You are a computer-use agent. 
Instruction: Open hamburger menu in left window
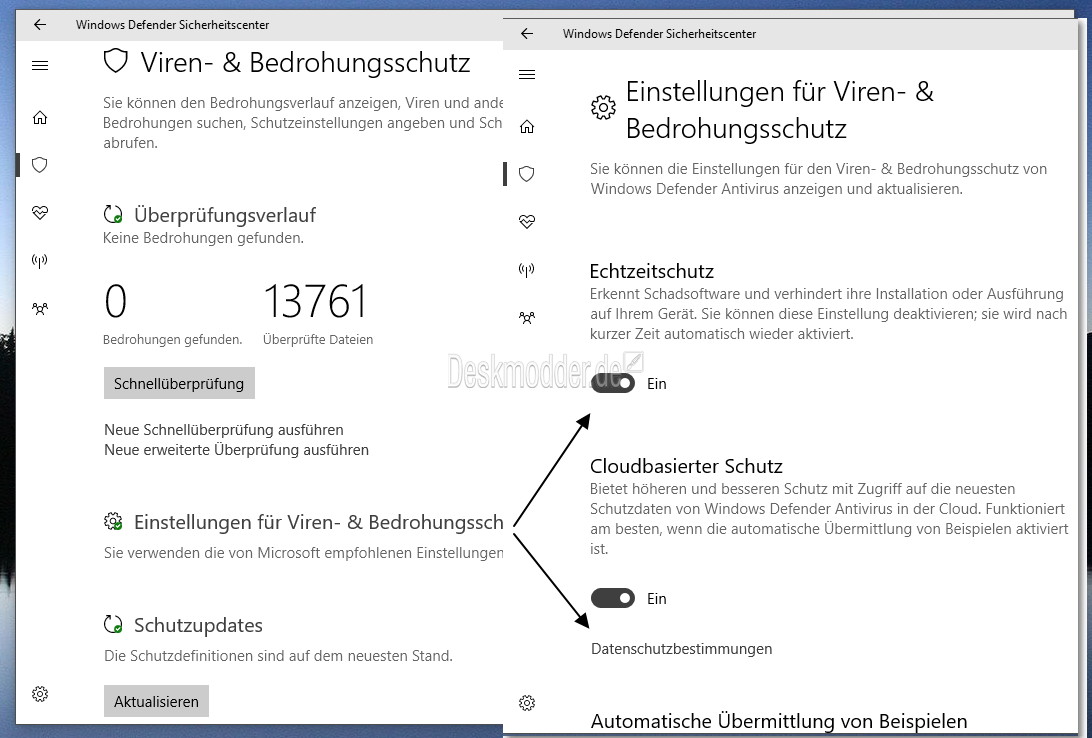40,65
